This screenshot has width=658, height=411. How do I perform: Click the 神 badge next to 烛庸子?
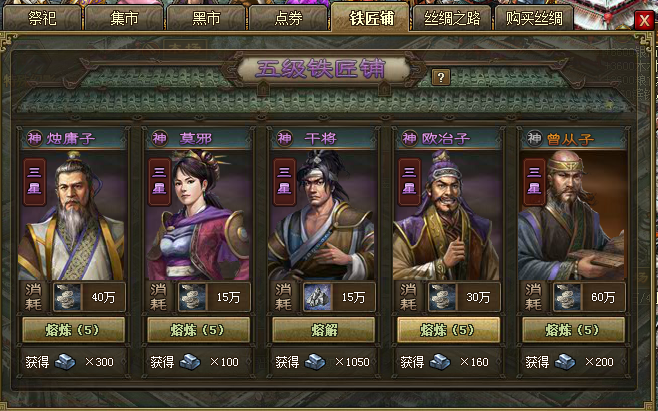34,138
